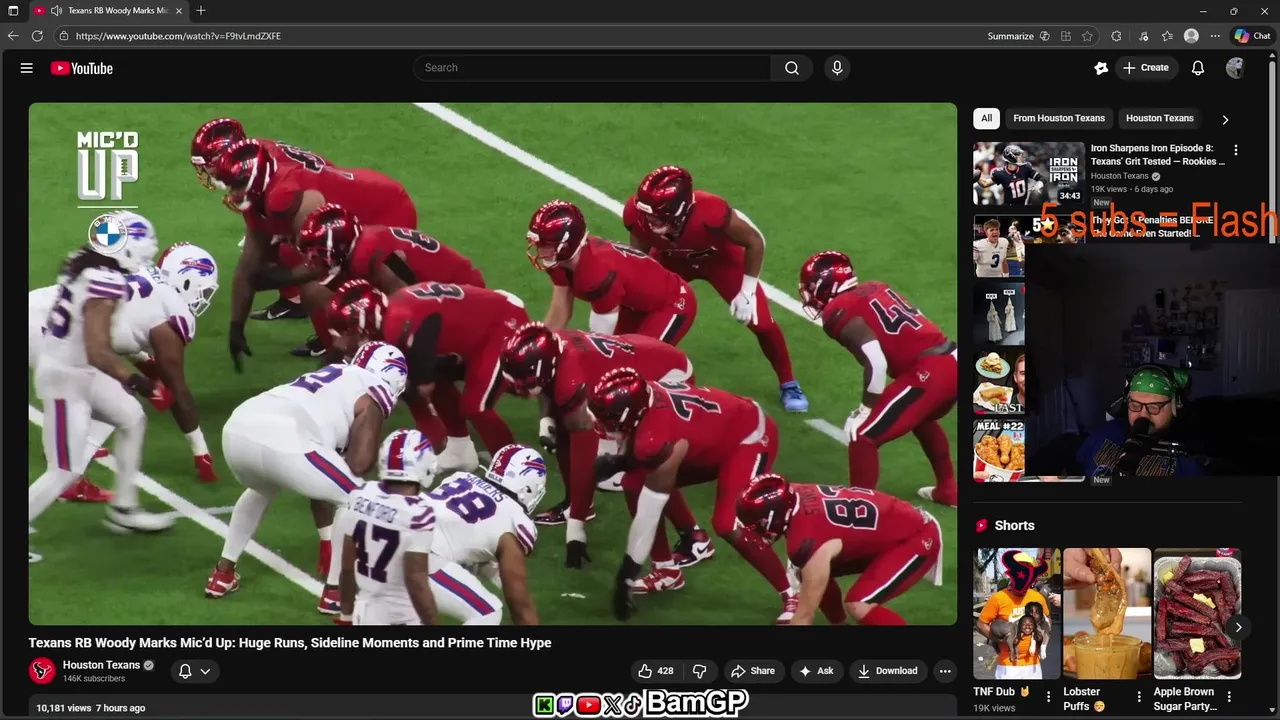Click the Share button
Viewport: 1280px width, 720px height.
click(753, 671)
